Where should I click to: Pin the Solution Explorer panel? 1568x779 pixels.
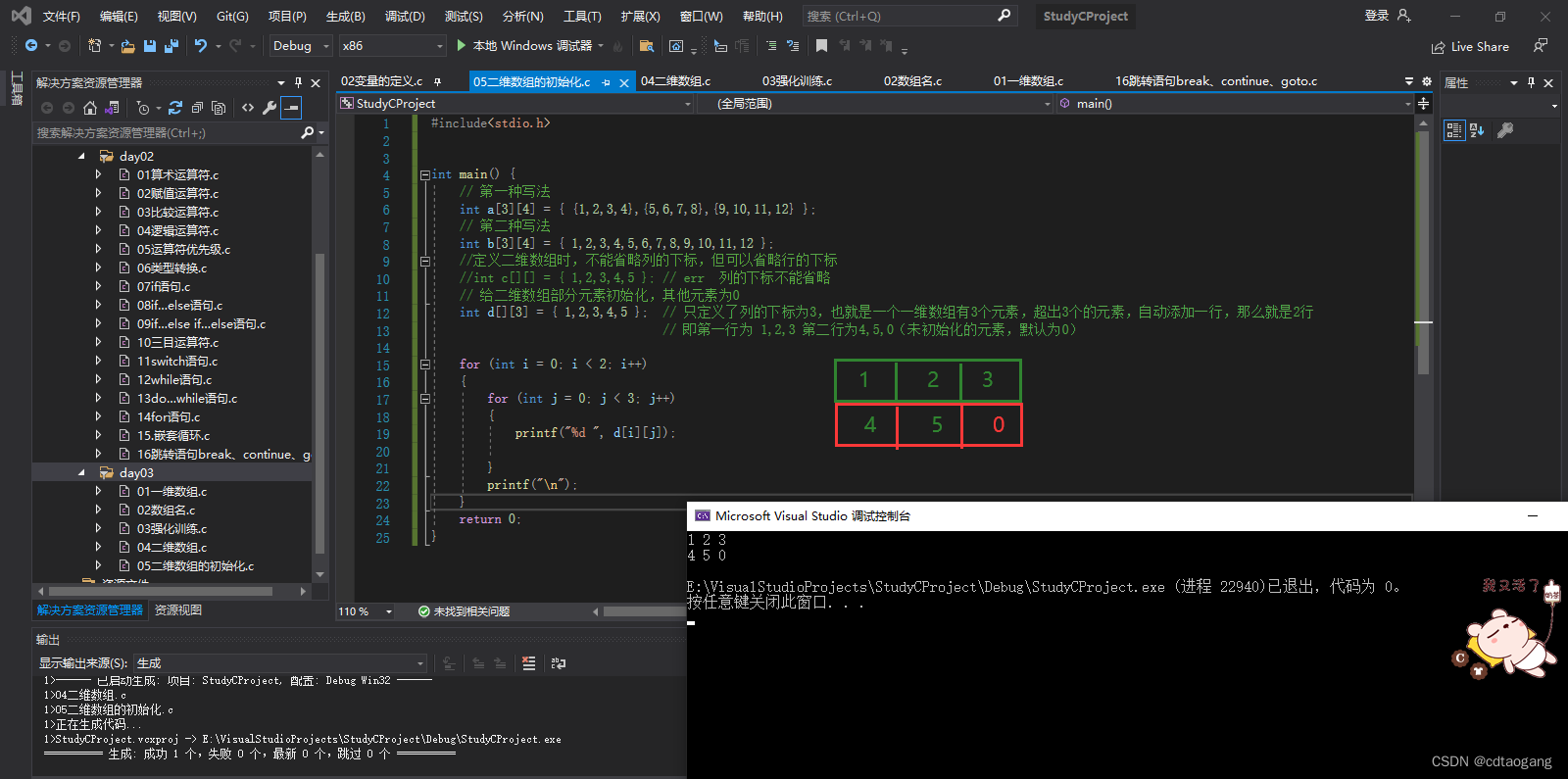tap(299, 82)
